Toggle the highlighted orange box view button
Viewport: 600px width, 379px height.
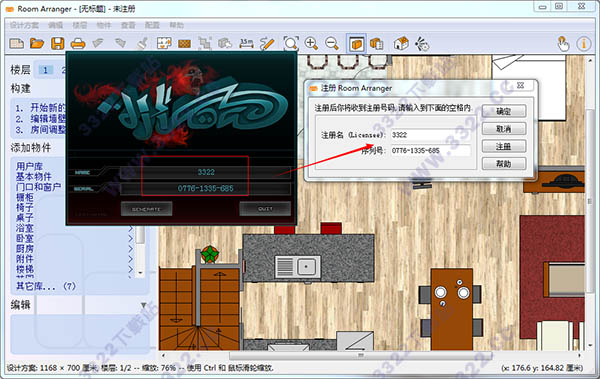[357, 43]
